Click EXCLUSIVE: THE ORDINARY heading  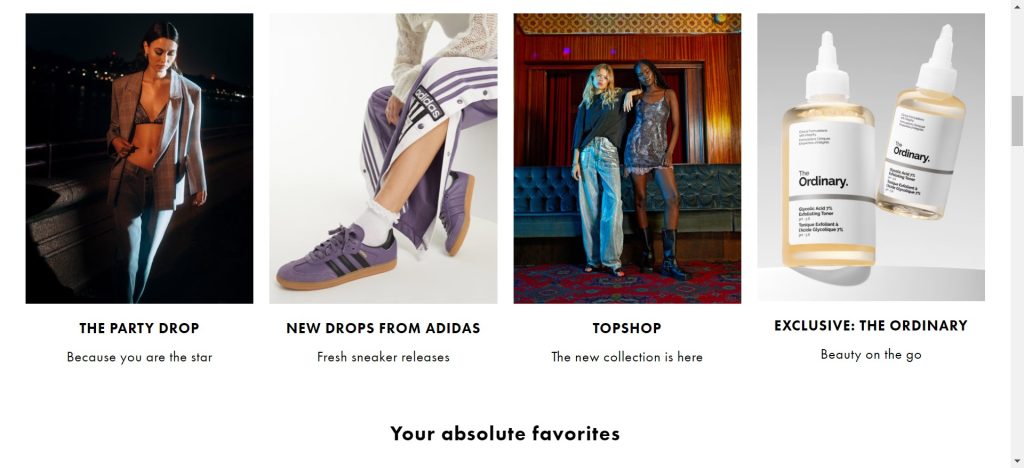(x=871, y=326)
